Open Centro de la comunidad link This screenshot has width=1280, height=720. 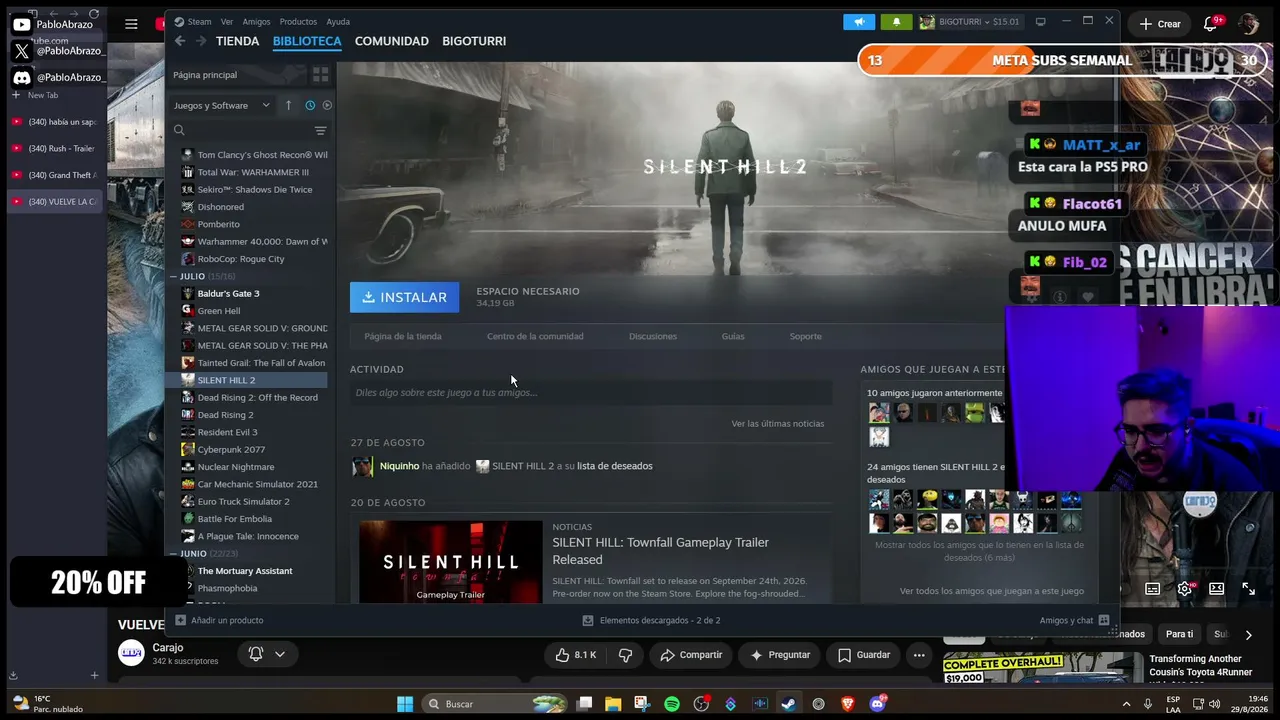(x=535, y=336)
